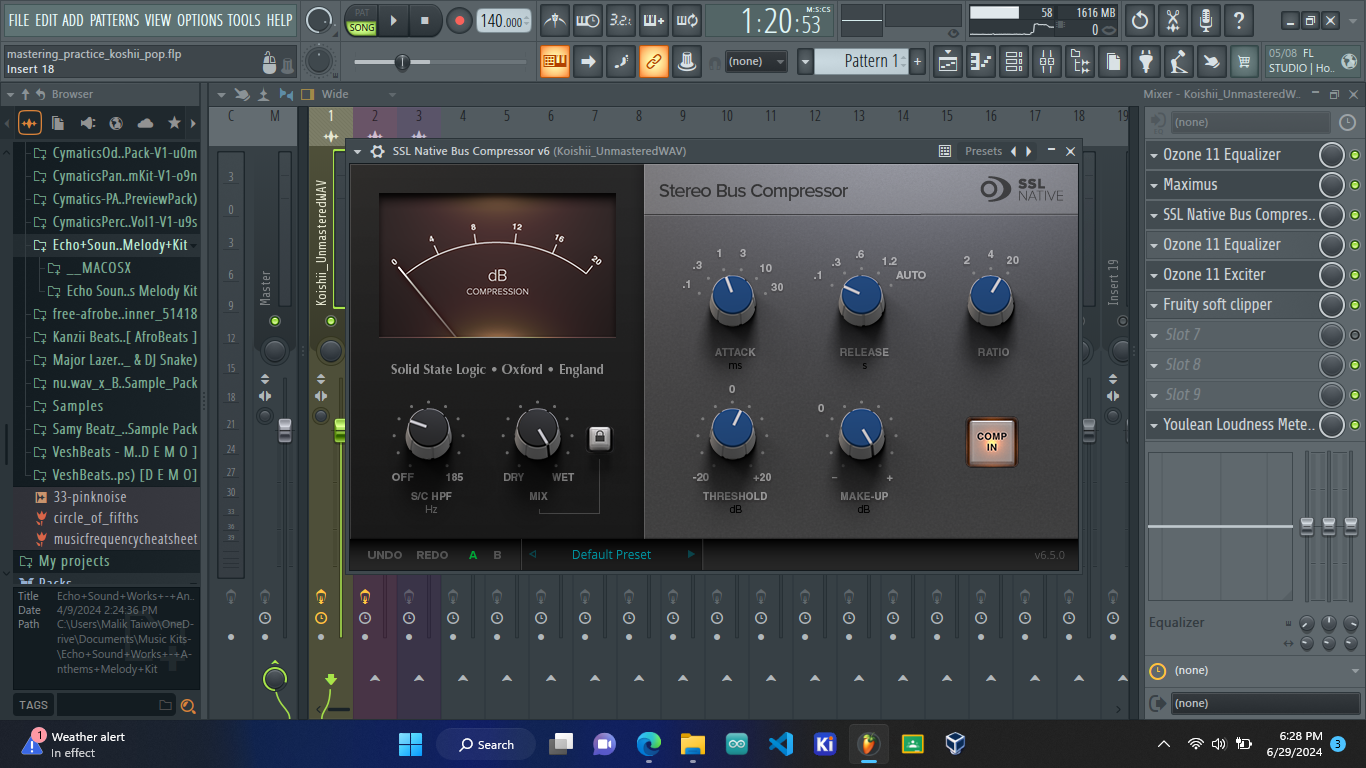This screenshot has width=1366, height=768.
Task: Click the wait-for-input icon before recording
Action: [x=588, y=20]
